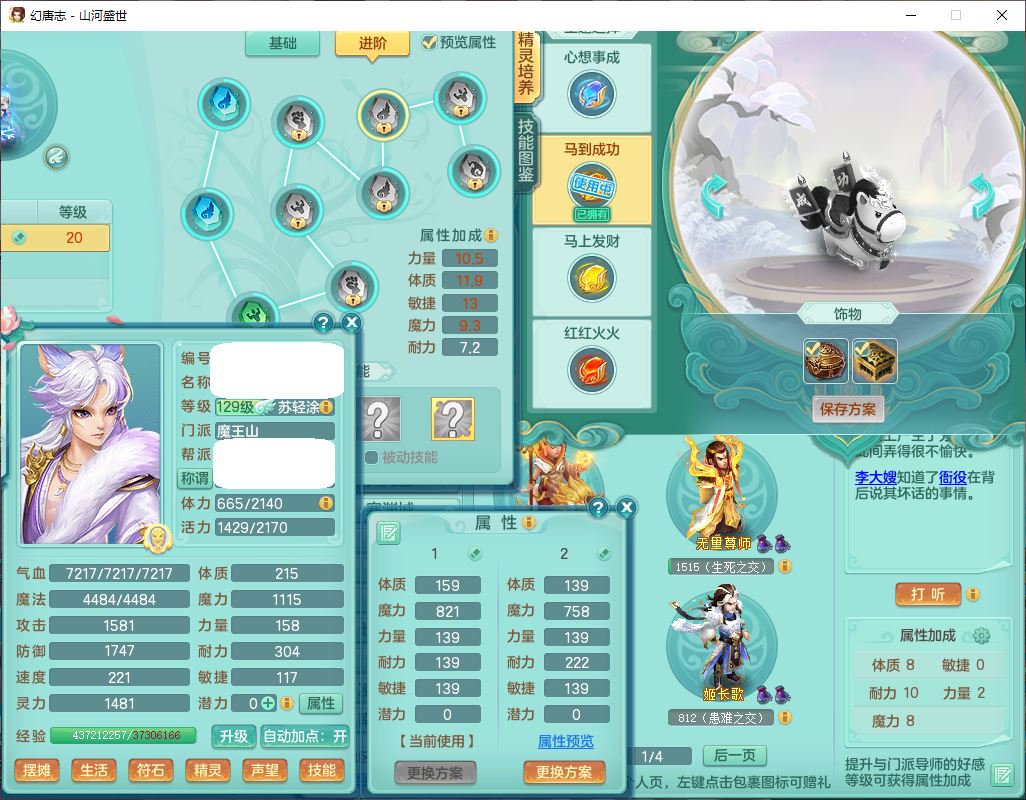
Task: Open the 符石 button
Action: 150,771
